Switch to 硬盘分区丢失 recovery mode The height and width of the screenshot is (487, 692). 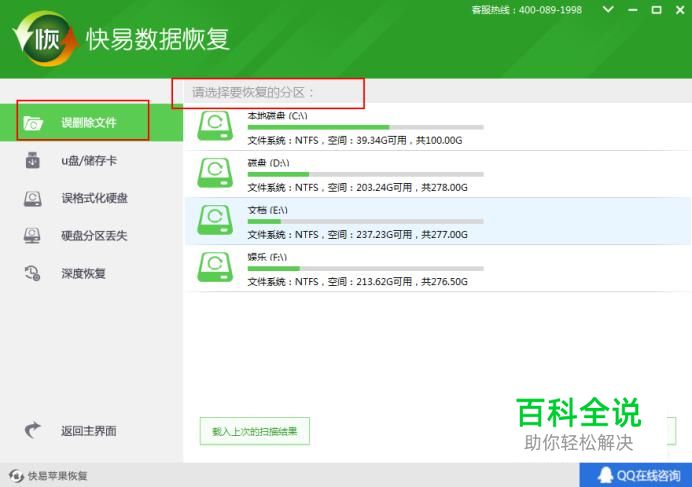coord(91,236)
